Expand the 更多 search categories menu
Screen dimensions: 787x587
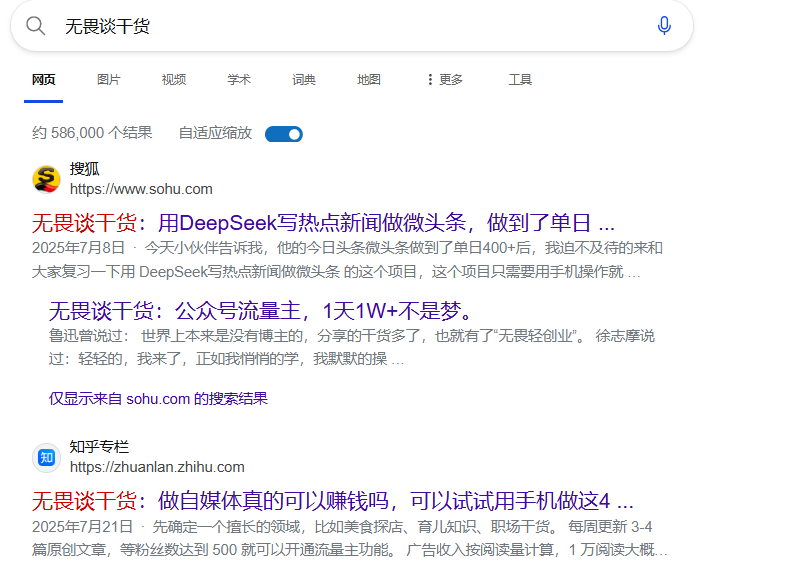click(x=445, y=79)
